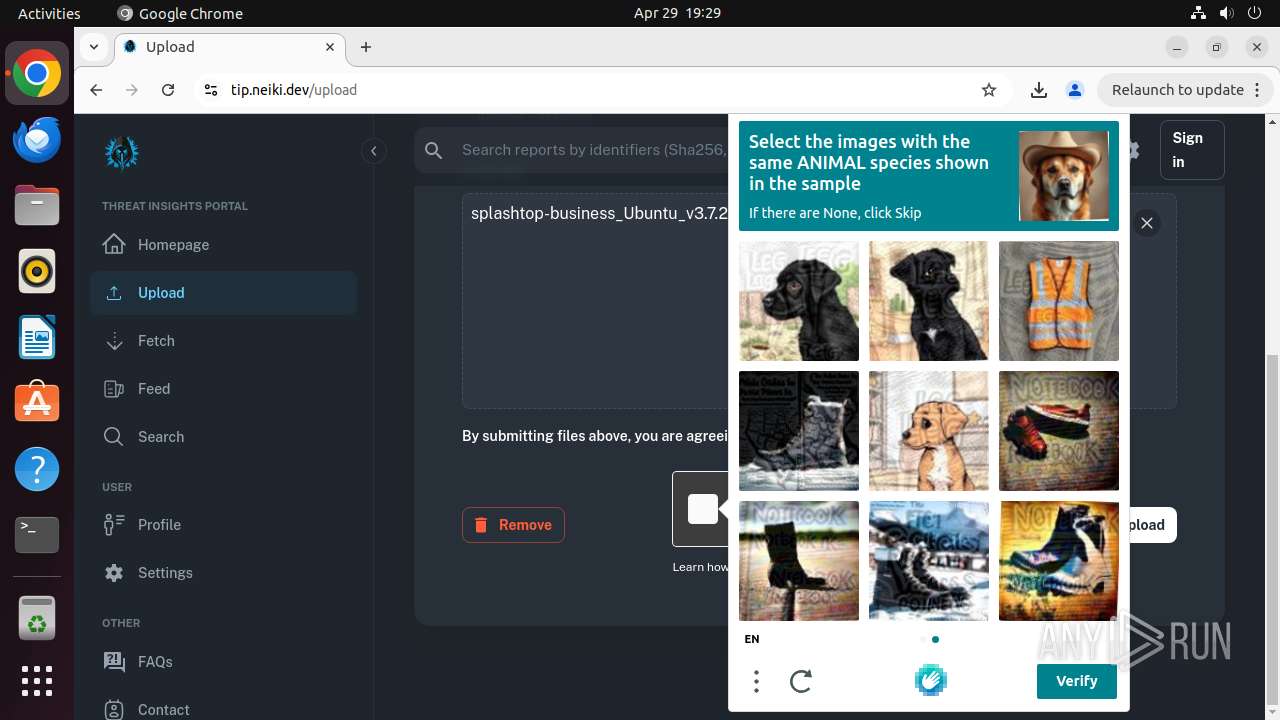The height and width of the screenshot is (720, 1280).
Task: Open Terminal from the dock
Action: (37, 535)
